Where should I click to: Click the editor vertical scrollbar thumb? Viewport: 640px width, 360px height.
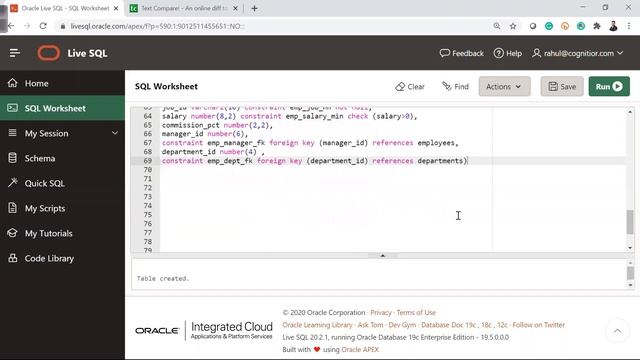(630, 222)
